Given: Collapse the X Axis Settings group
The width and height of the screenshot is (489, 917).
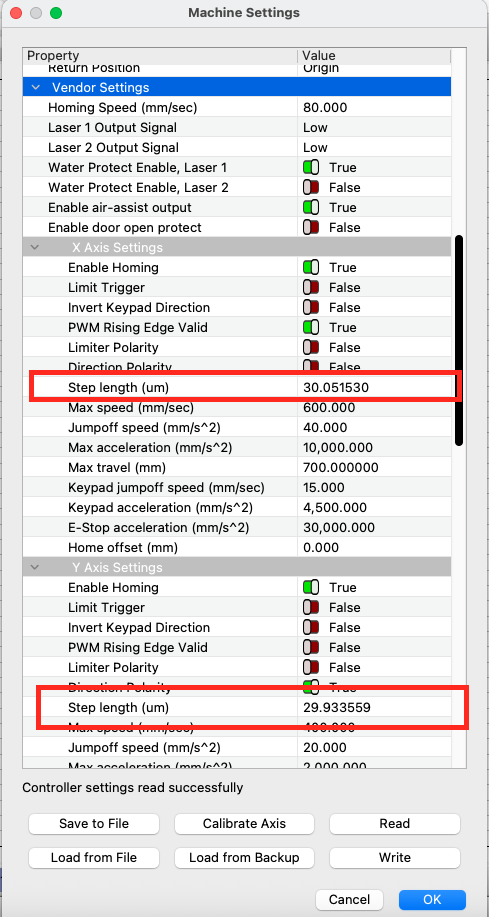Looking at the screenshot, I should (36, 247).
